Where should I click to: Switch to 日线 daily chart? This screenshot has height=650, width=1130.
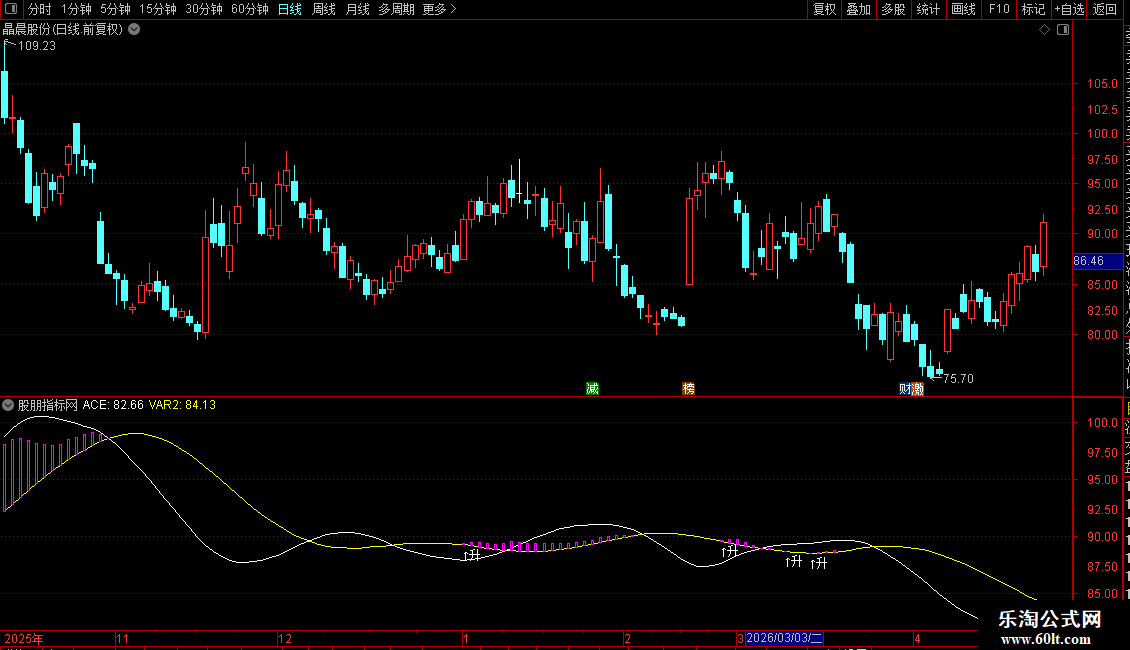point(290,9)
